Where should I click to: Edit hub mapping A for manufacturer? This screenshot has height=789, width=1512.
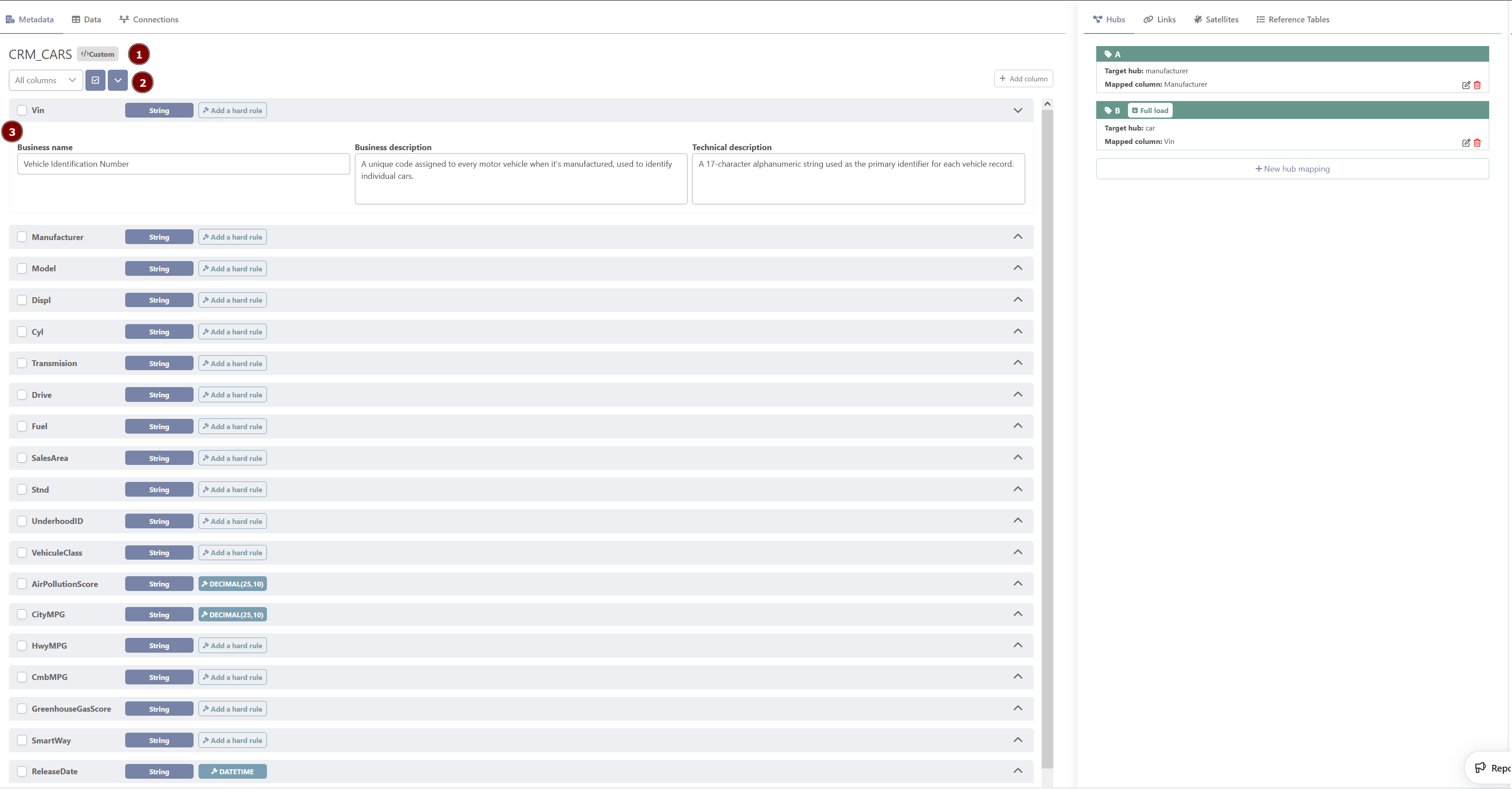click(x=1466, y=85)
